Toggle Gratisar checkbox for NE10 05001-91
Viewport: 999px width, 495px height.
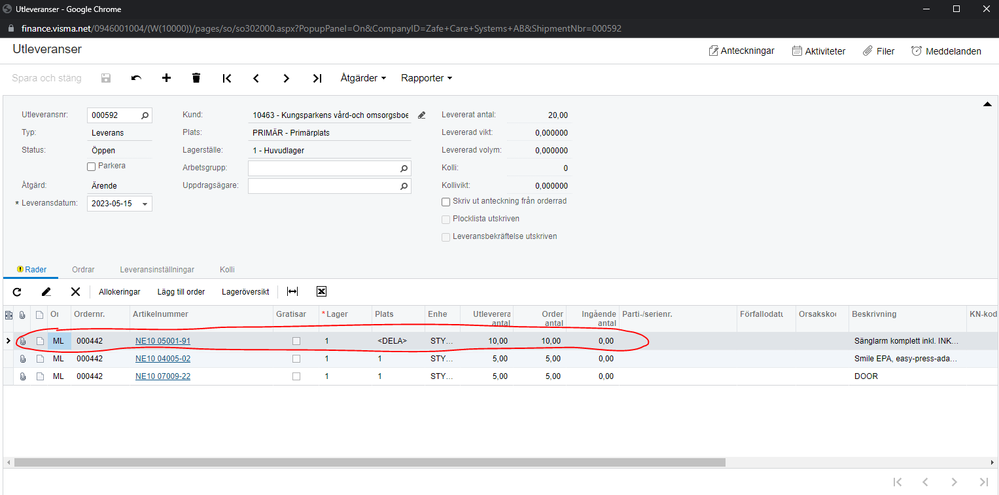point(296,341)
